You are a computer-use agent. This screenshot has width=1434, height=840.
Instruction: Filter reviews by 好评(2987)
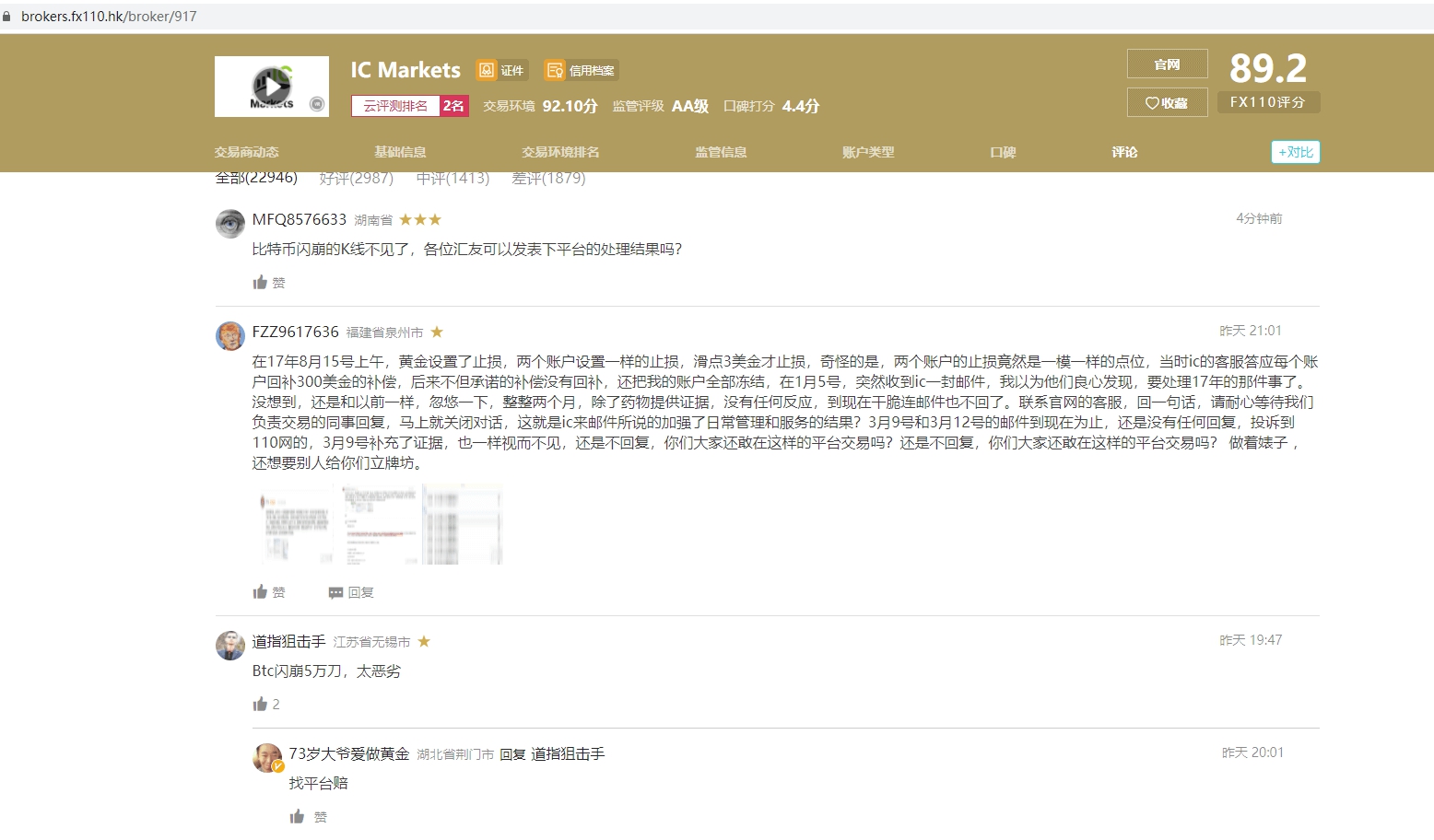pyautogui.click(x=357, y=178)
